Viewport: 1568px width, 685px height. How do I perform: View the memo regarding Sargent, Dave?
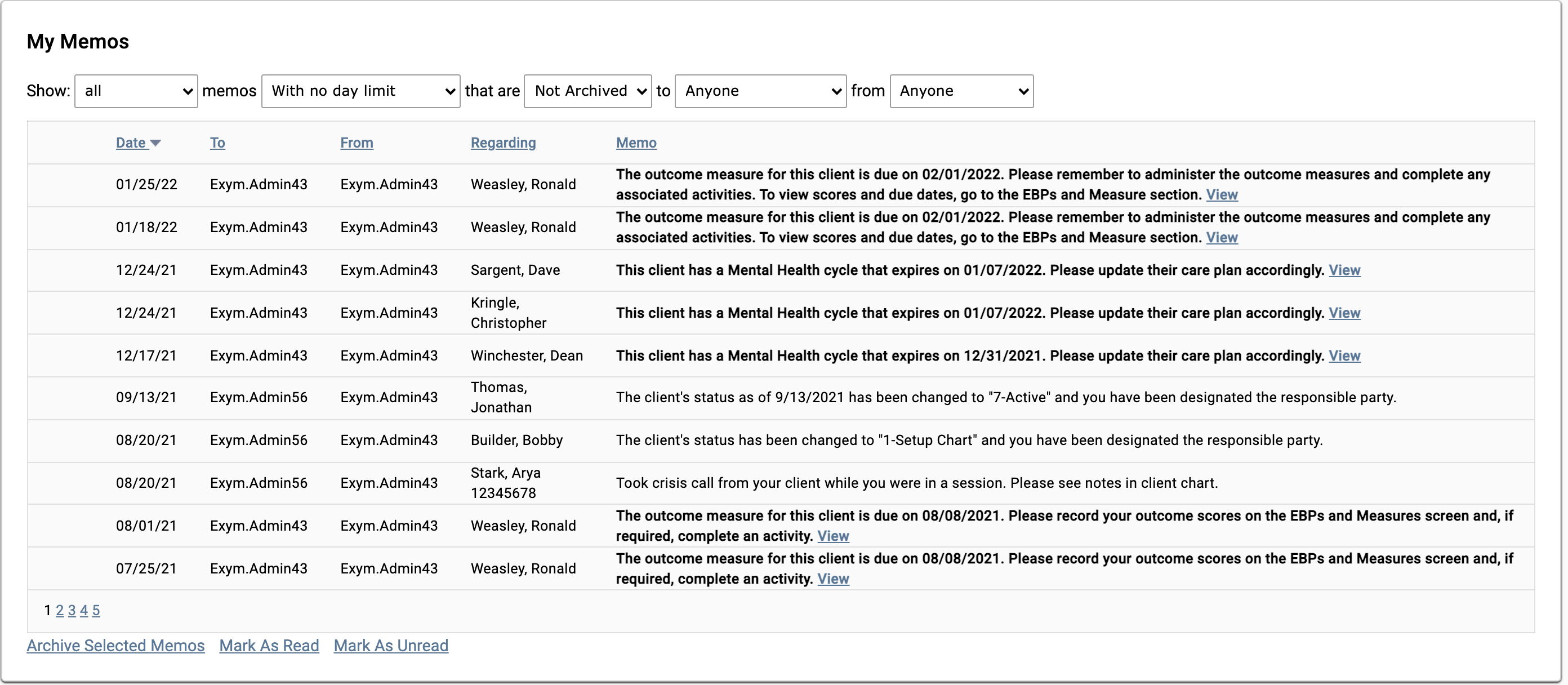[1345, 270]
